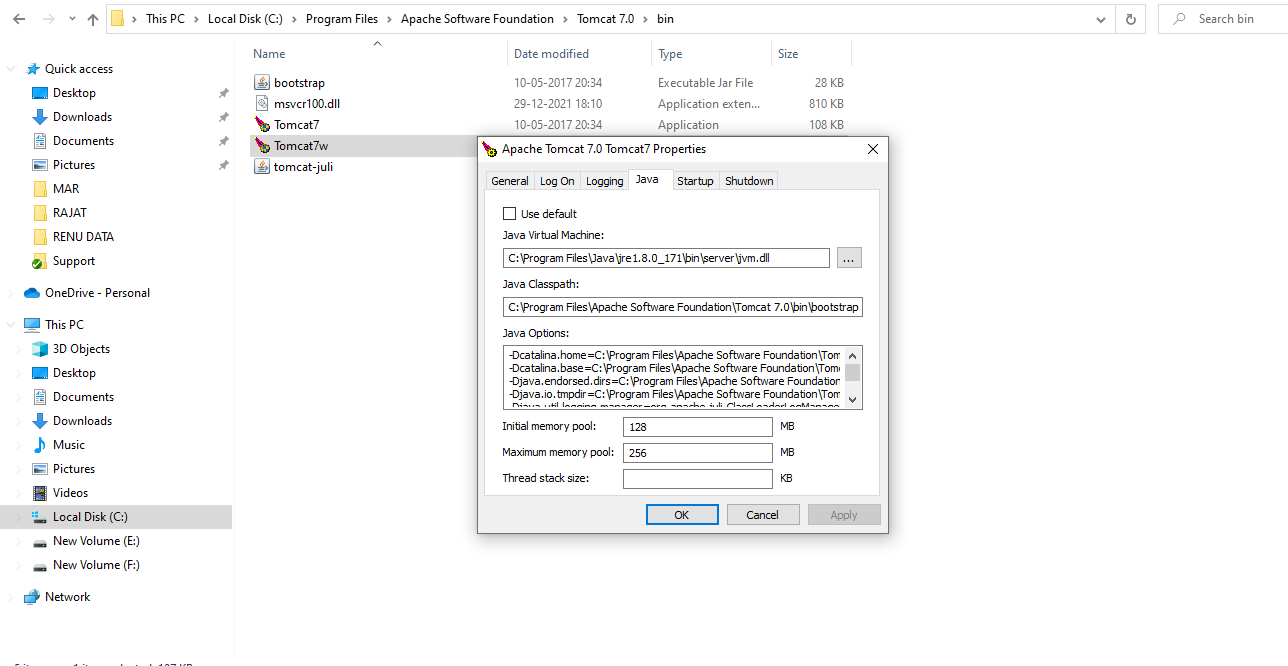
Task: Switch to the Log On tab
Action: pyautogui.click(x=557, y=181)
